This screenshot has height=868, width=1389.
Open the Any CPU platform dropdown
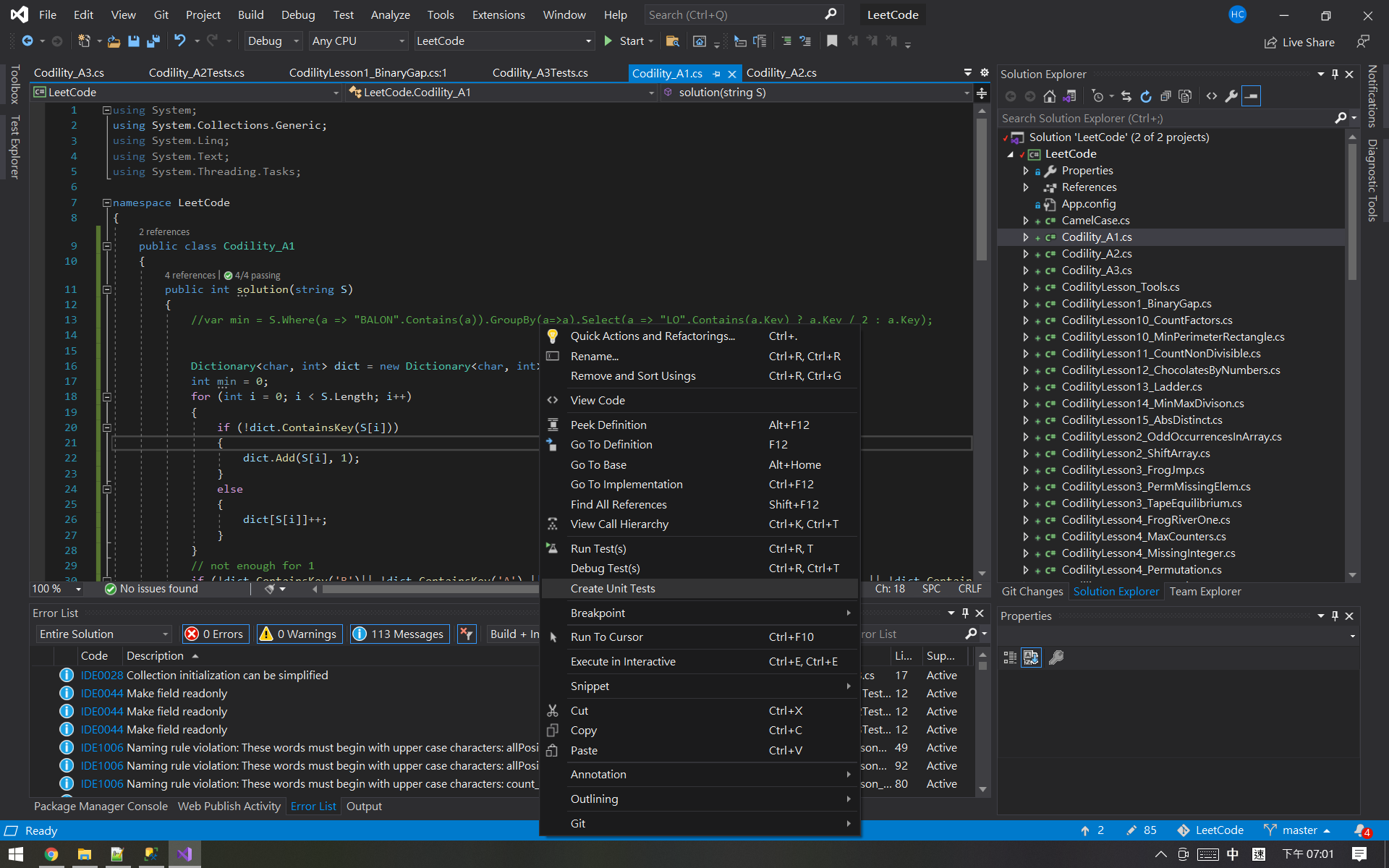tap(358, 41)
